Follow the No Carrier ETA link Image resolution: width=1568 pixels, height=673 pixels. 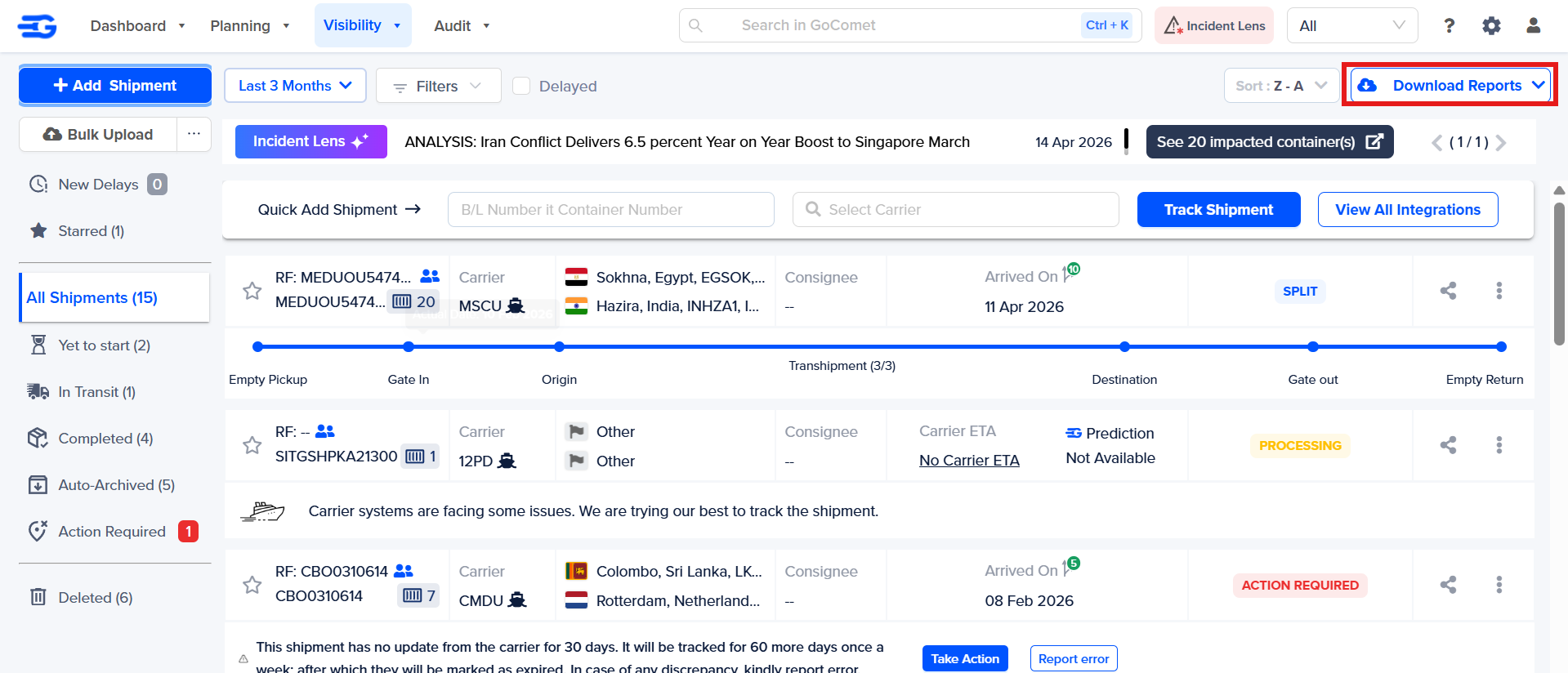[969, 461]
